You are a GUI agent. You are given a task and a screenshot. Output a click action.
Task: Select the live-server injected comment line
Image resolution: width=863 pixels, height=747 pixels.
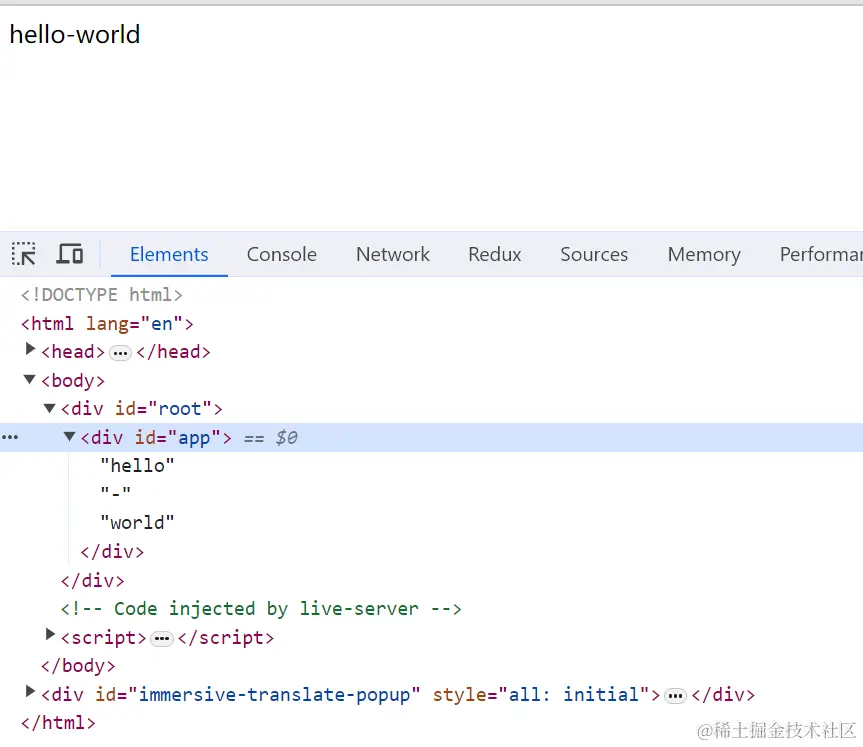tap(261, 609)
